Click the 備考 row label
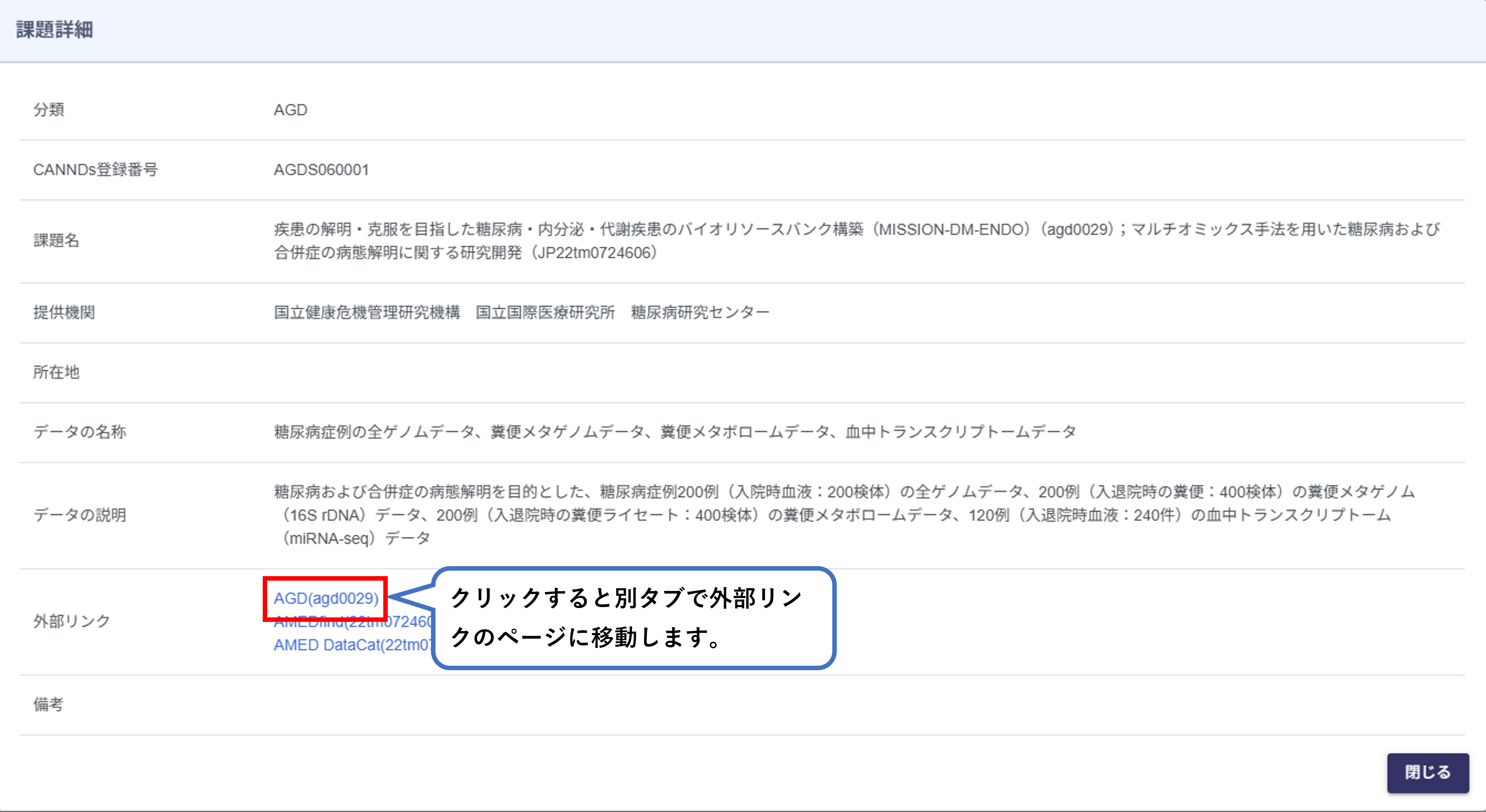1486x812 pixels. 48,704
